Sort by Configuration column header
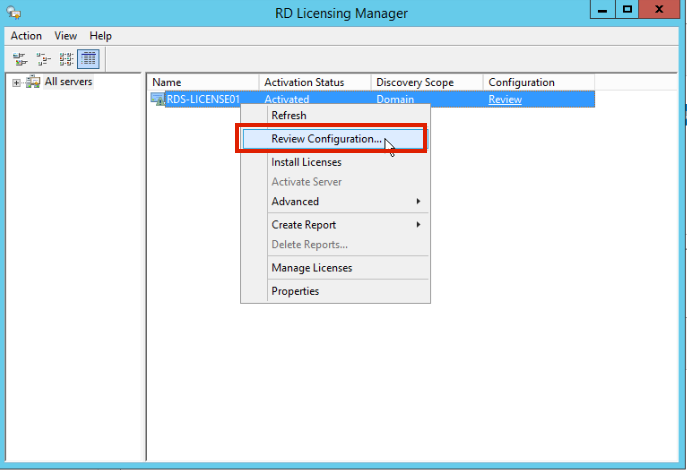The image size is (687, 470). coord(539,82)
